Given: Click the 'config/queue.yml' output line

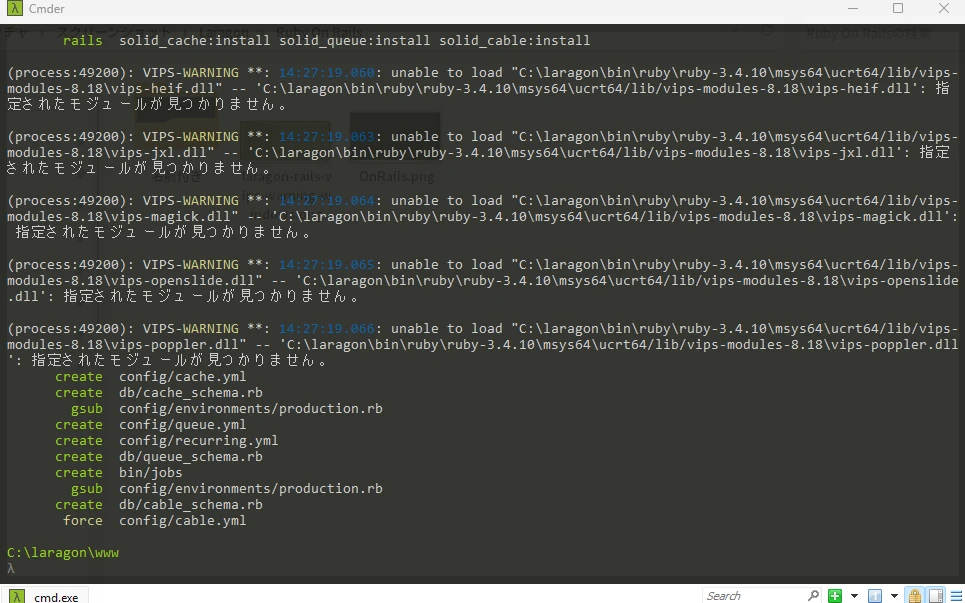Looking at the screenshot, I should click(183, 425).
